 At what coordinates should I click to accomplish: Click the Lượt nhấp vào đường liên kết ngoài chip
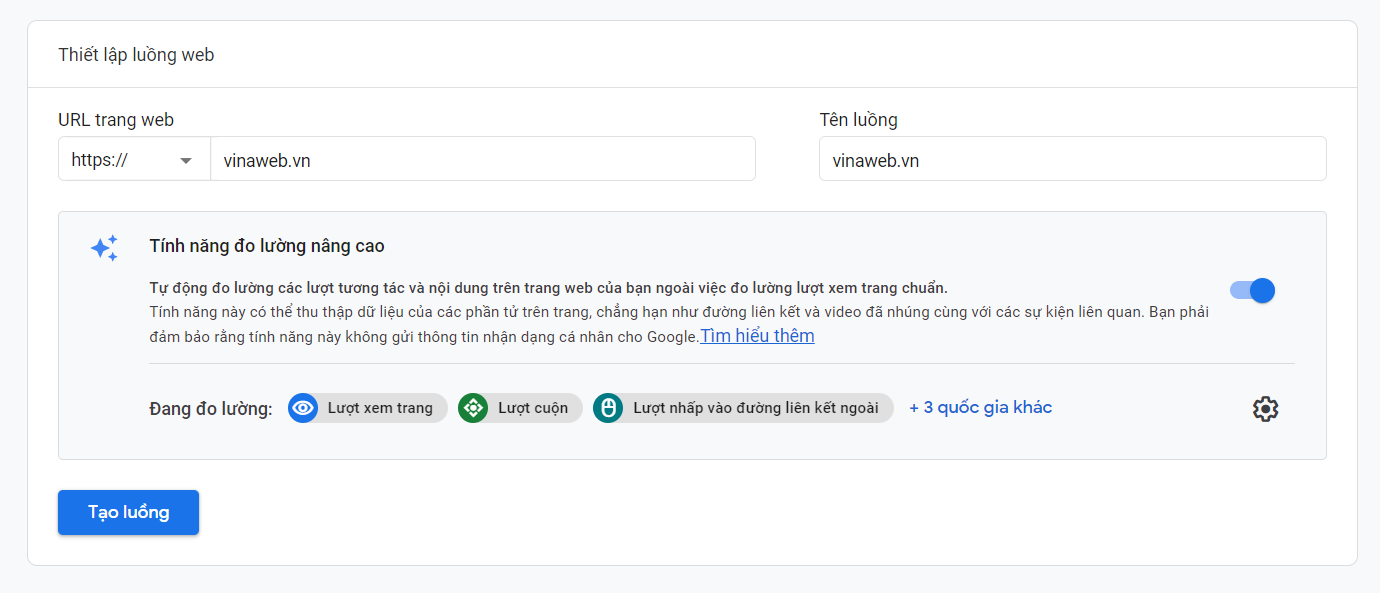(x=755, y=408)
